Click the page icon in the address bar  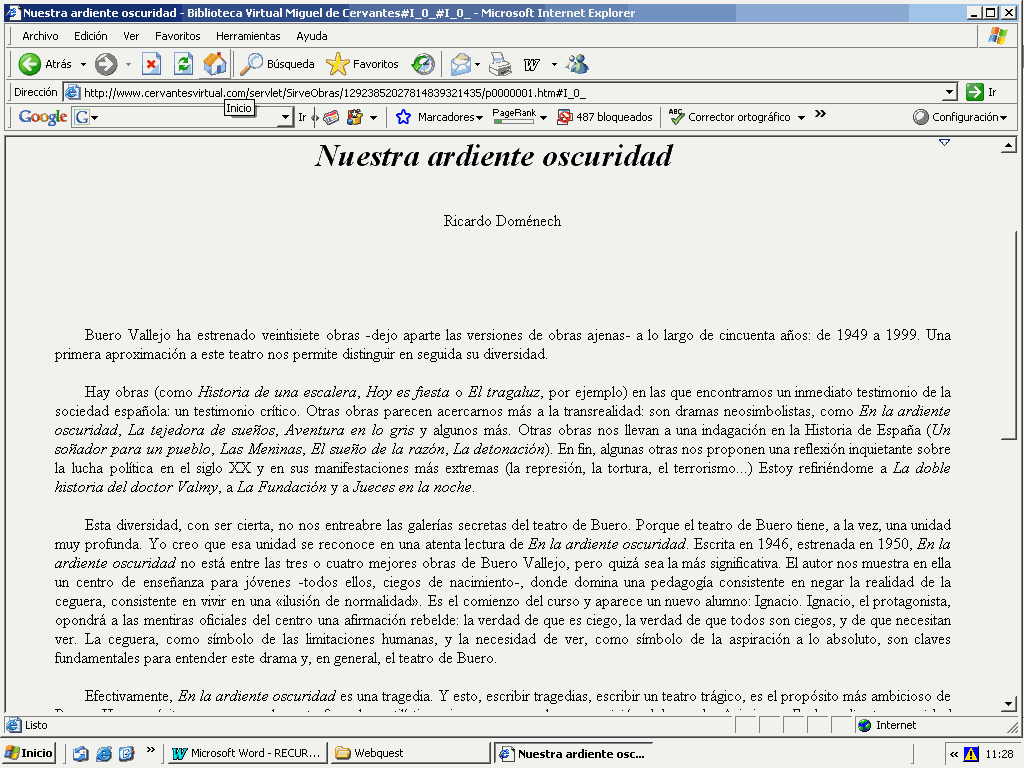click(72, 93)
